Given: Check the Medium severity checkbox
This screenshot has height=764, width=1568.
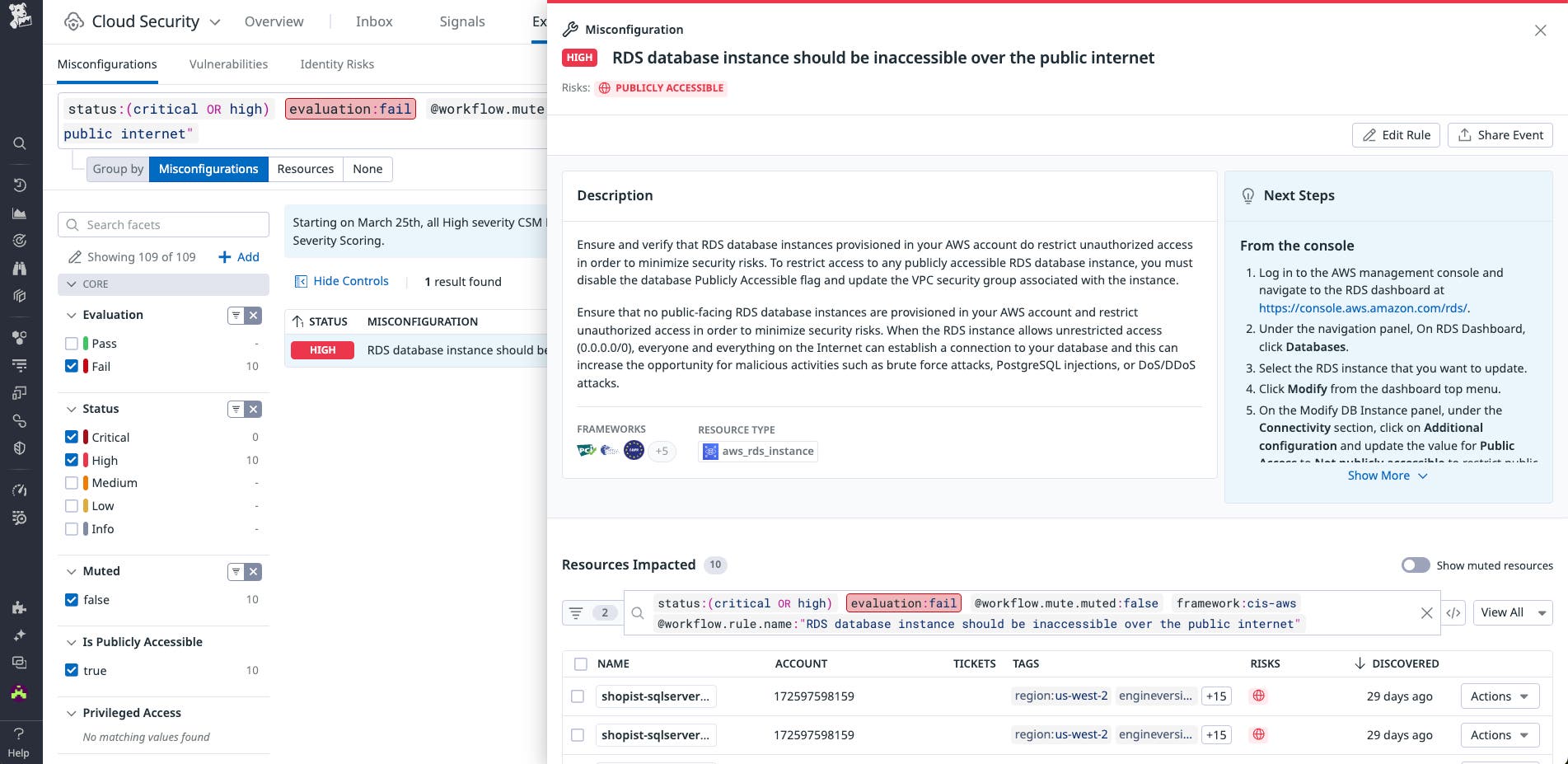Looking at the screenshot, I should coord(72,482).
